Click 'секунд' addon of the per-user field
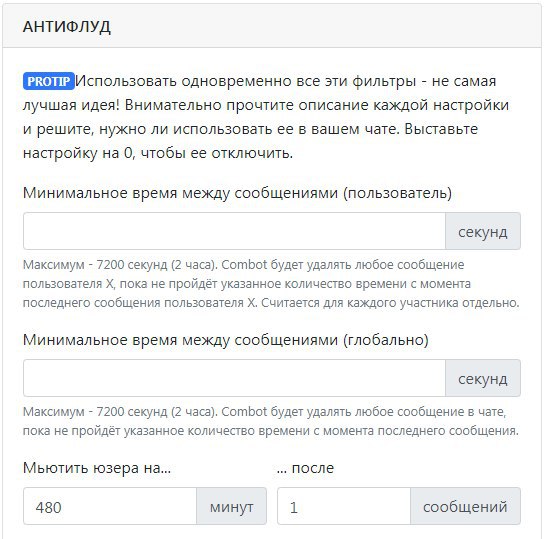The width and height of the screenshot is (546, 539). (x=483, y=231)
